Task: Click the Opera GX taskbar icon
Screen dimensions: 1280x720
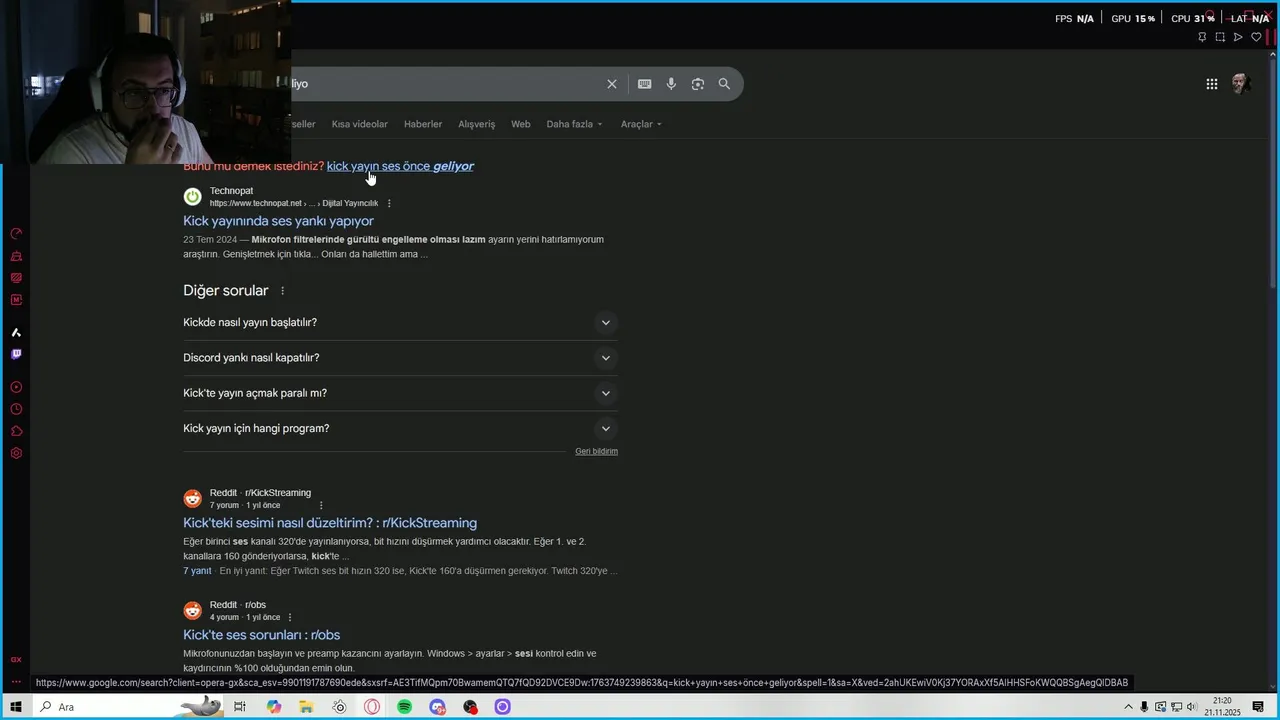Action: 372,707
